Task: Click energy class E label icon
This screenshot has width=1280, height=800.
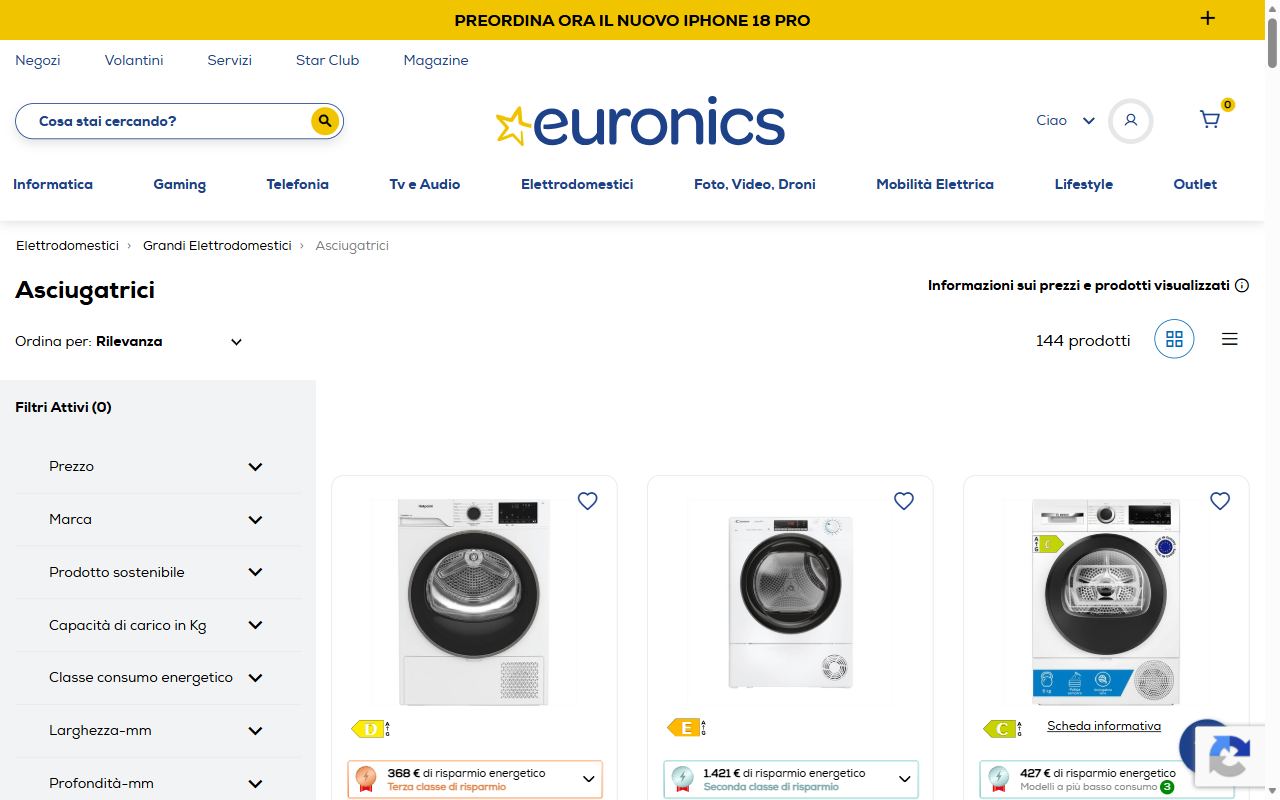Action: (x=687, y=728)
